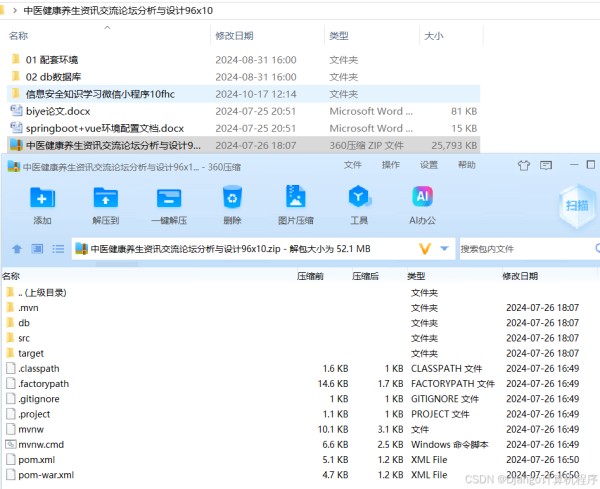Click the archive path address field
The image size is (600, 489).
pyautogui.click(x=263, y=249)
